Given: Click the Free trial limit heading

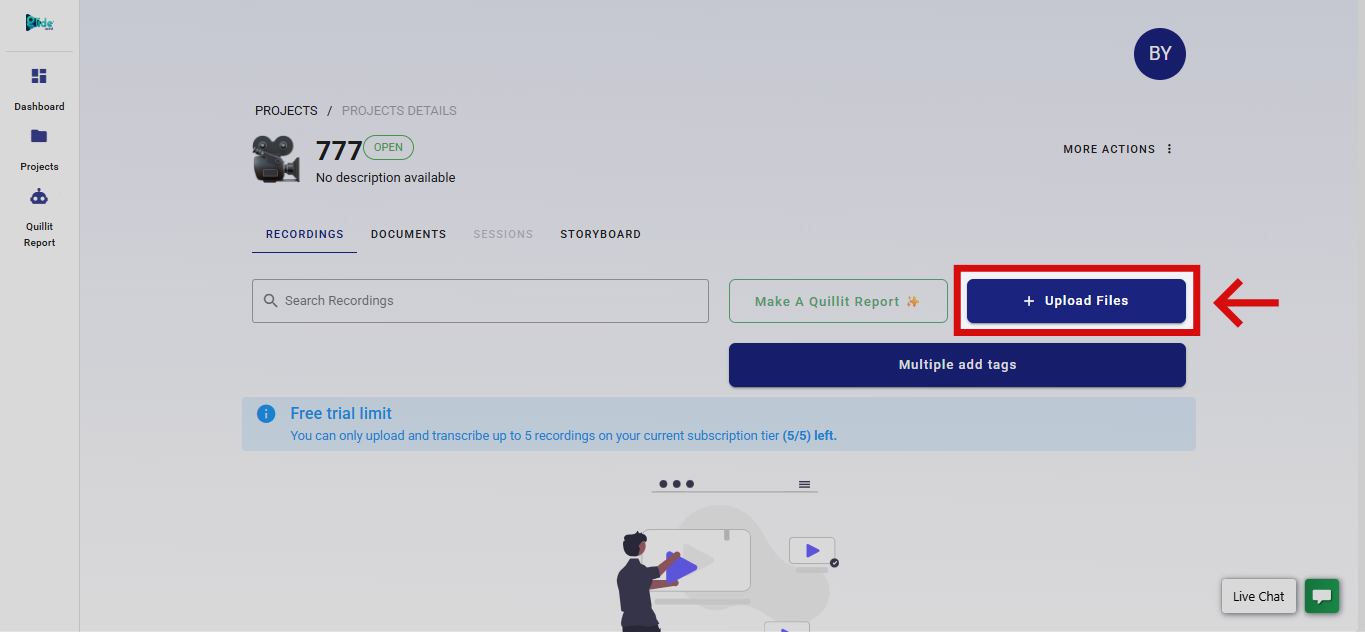Looking at the screenshot, I should tap(341, 413).
